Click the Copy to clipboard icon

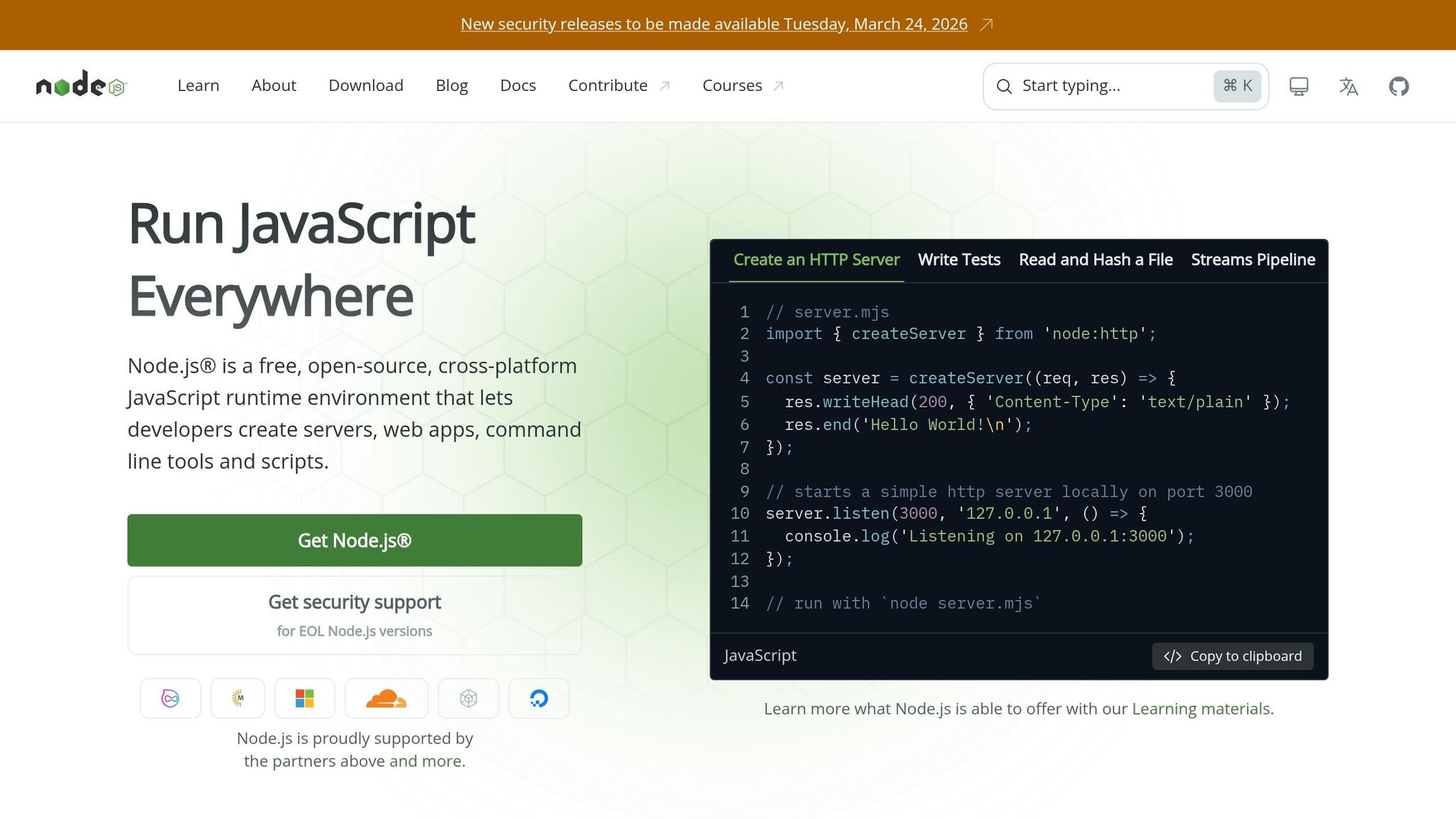(1172, 656)
